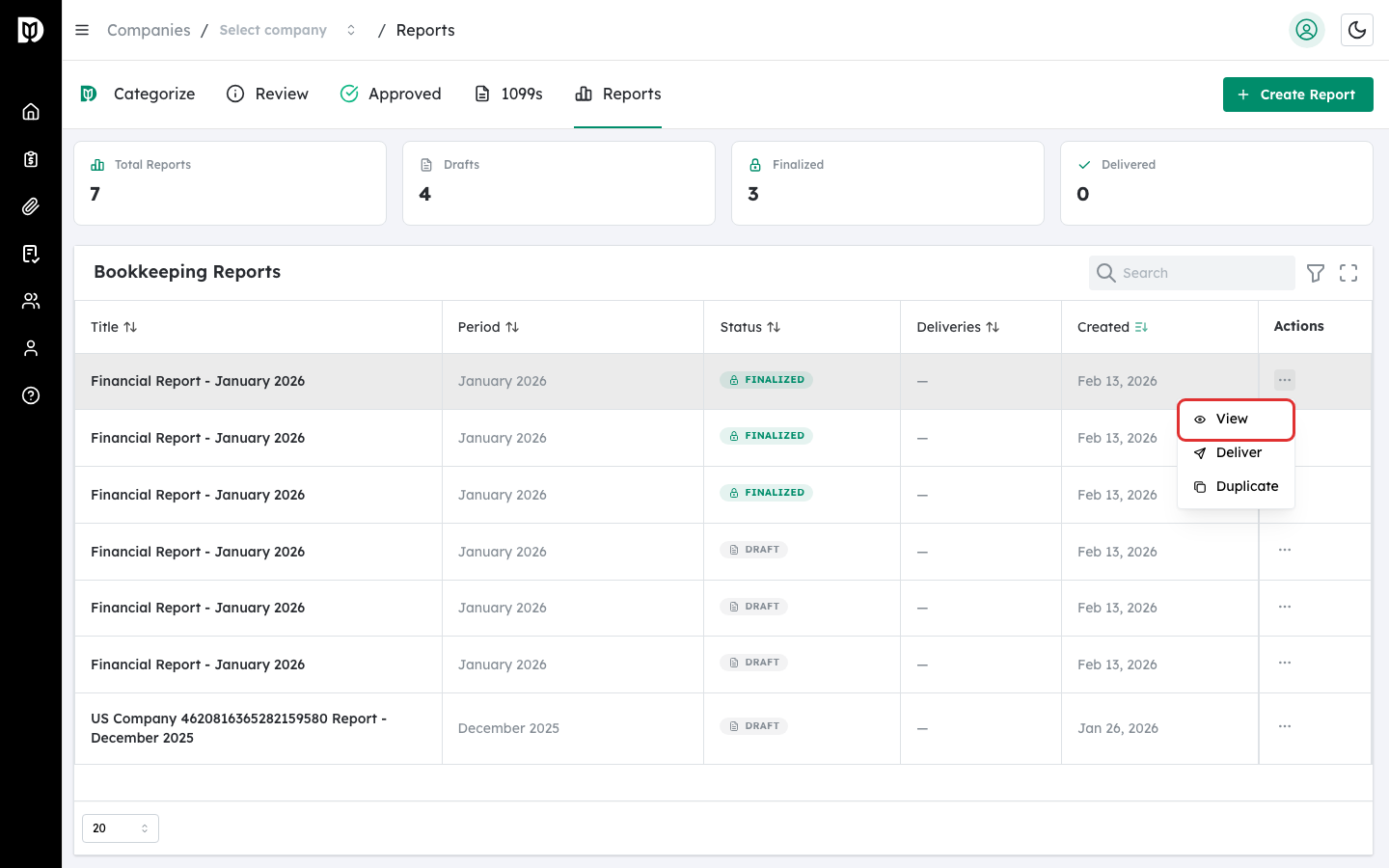Click the Home icon in sidebar
Screen dimensions: 1389x868
click(31, 112)
